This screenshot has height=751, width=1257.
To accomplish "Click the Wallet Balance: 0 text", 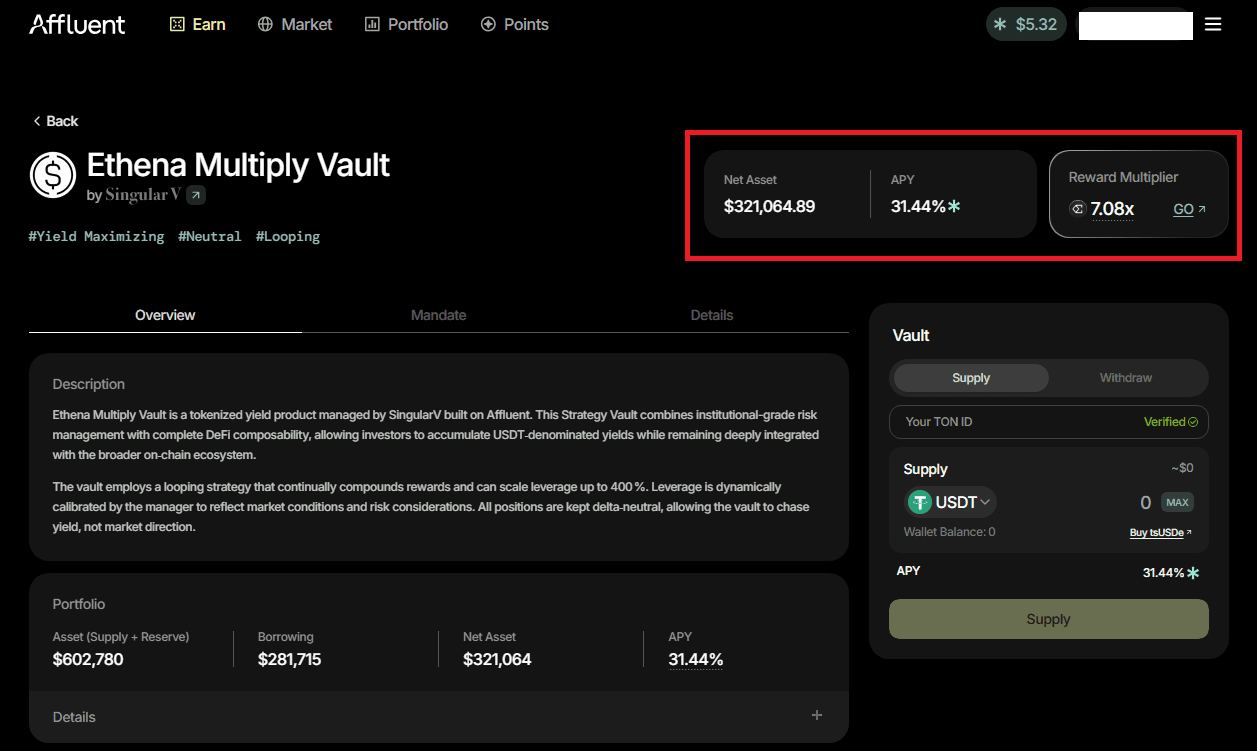I will point(949,532).
